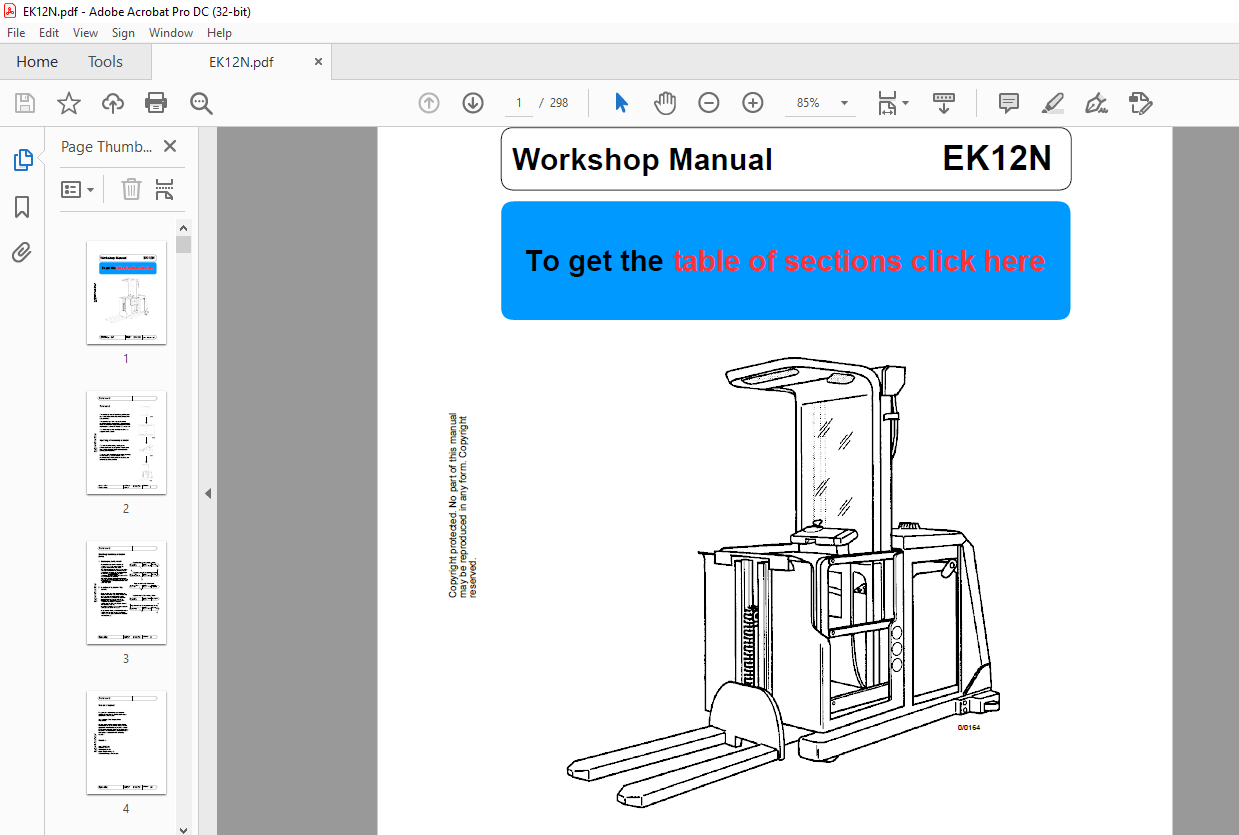Click the Save file icon
Viewport: 1239px width, 835px height.
tap(25, 103)
